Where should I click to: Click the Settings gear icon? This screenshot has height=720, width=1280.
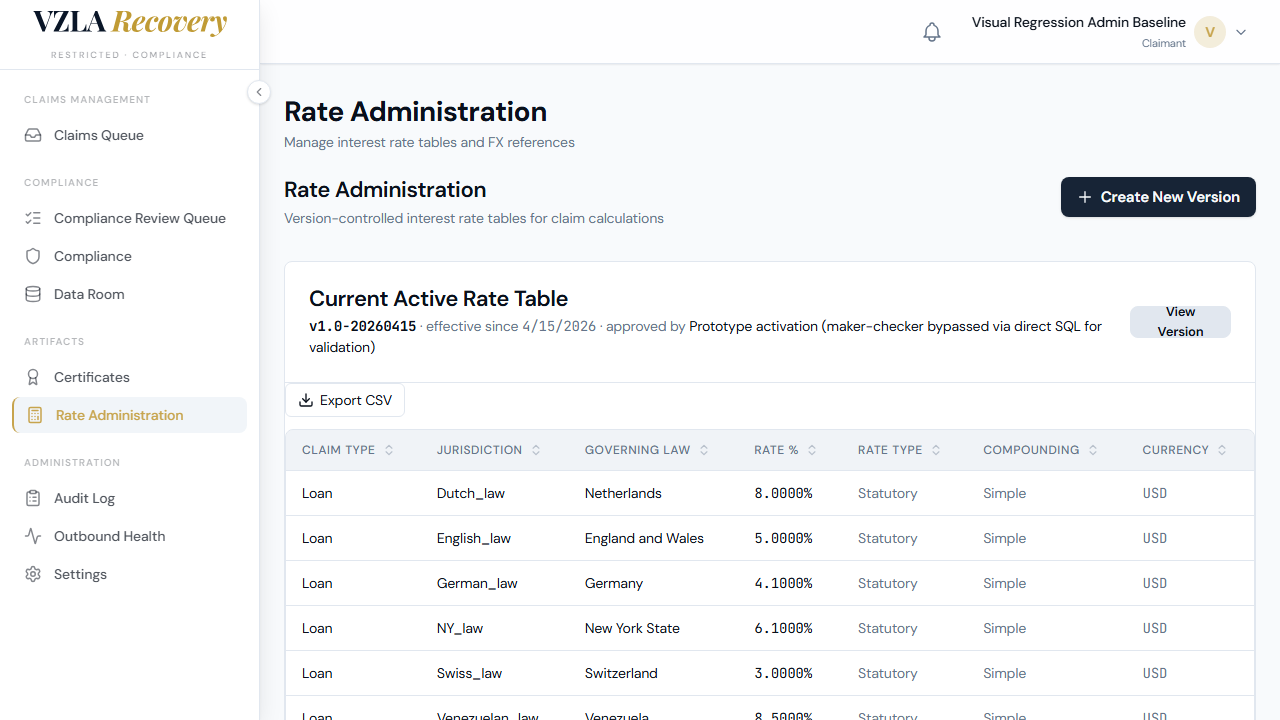point(33,574)
